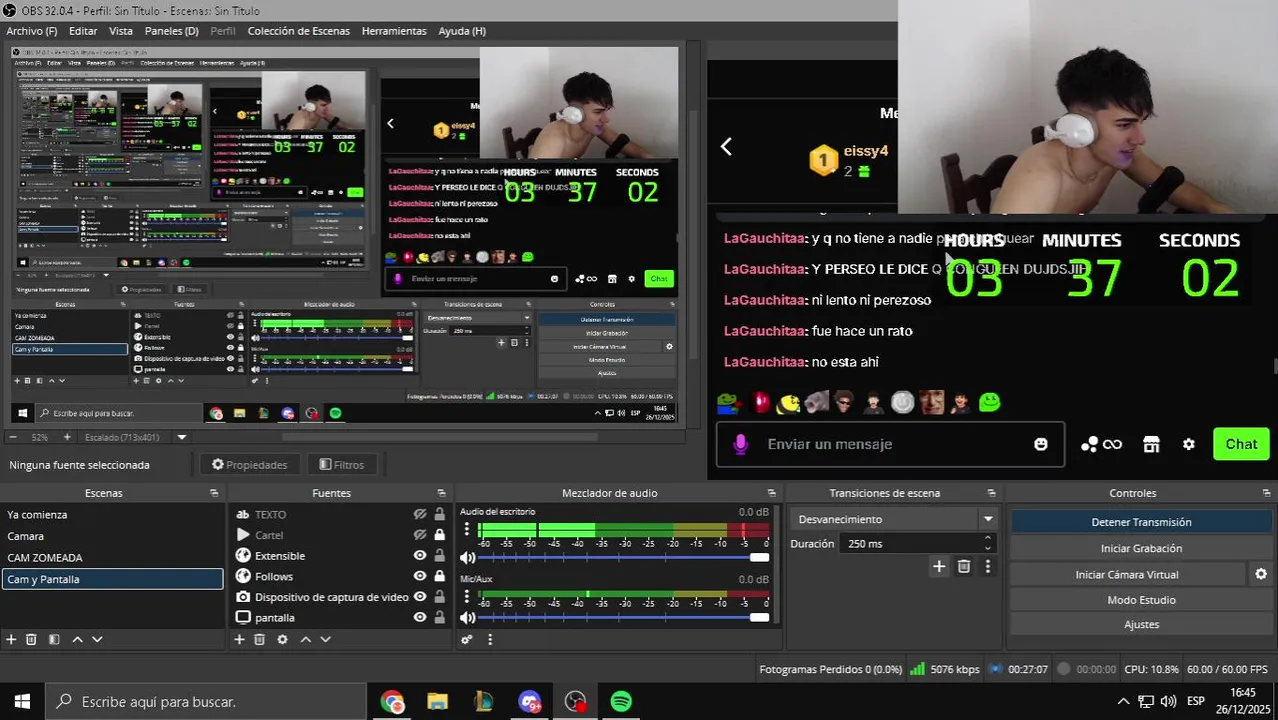Open the Archivo menu
Image resolution: width=1278 pixels, height=720 pixels.
(x=32, y=31)
